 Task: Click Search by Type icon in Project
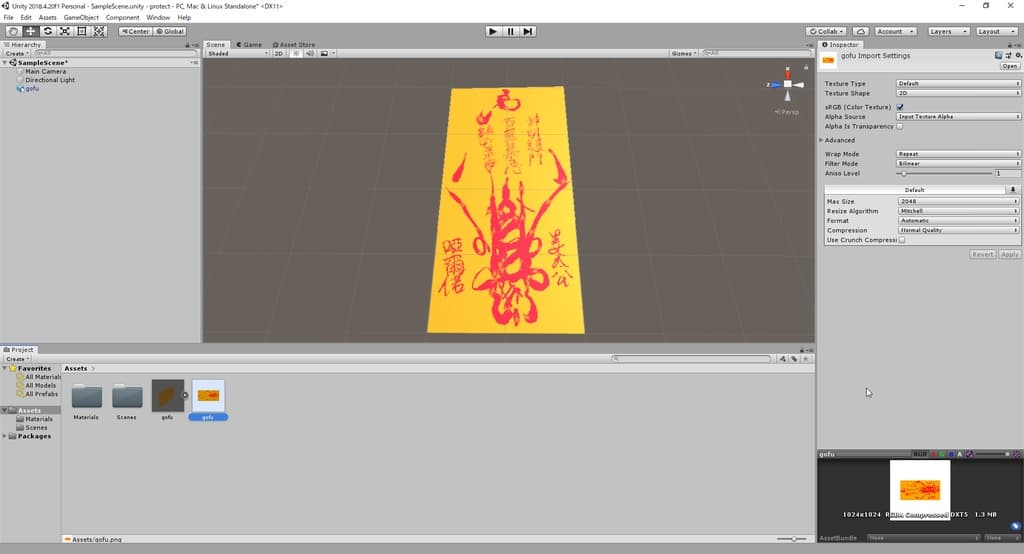[782, 359]
